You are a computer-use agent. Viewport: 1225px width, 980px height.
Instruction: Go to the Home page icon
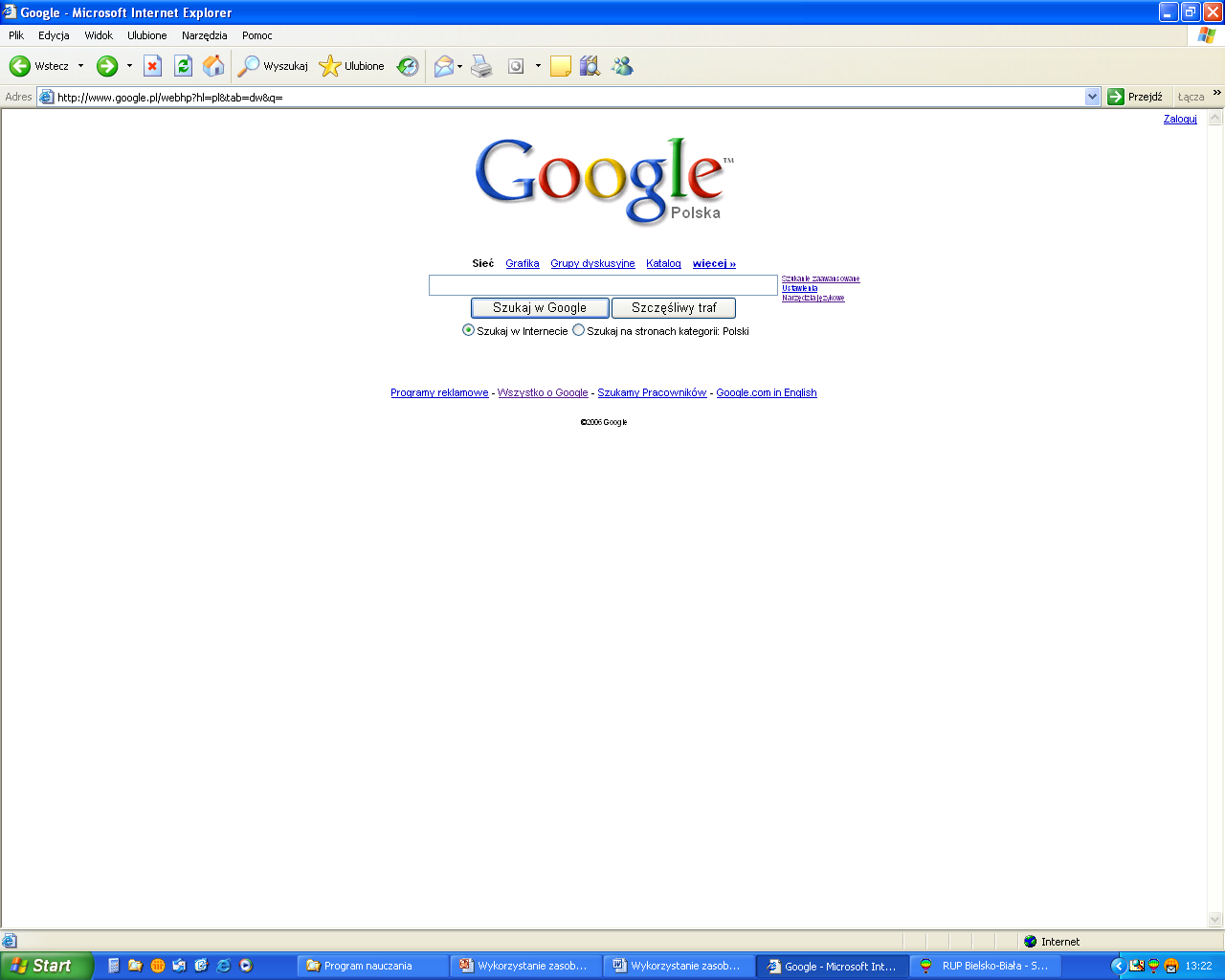pyautogui.click(x=213, y=66)
